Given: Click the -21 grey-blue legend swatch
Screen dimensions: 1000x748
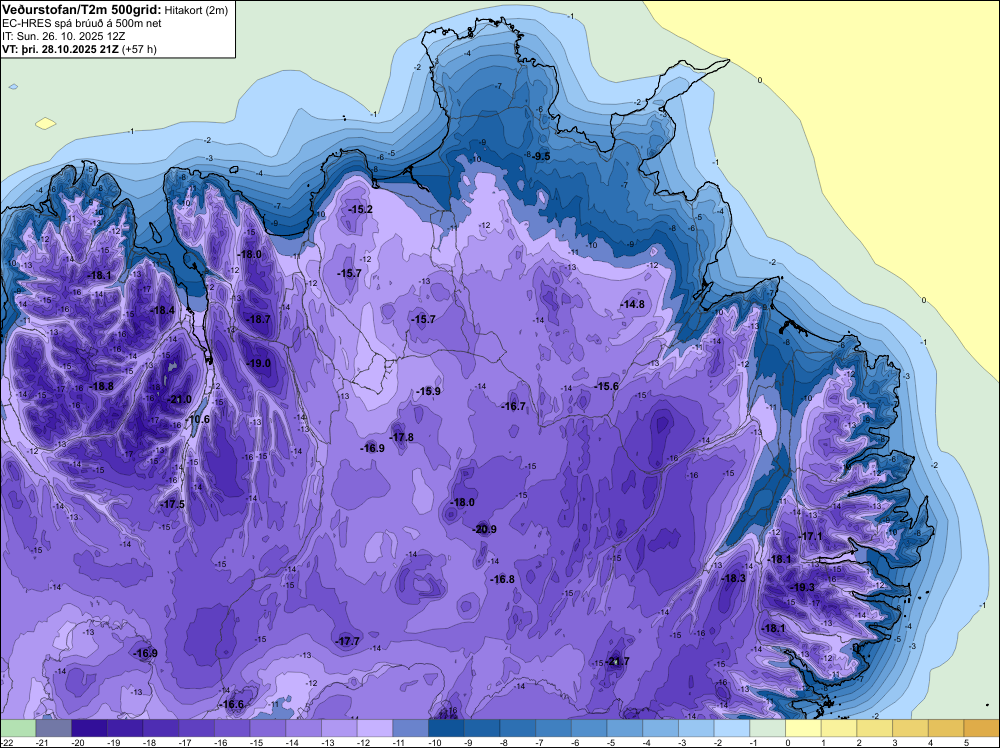Looking at the screenshot, I should tap(54, 728).
